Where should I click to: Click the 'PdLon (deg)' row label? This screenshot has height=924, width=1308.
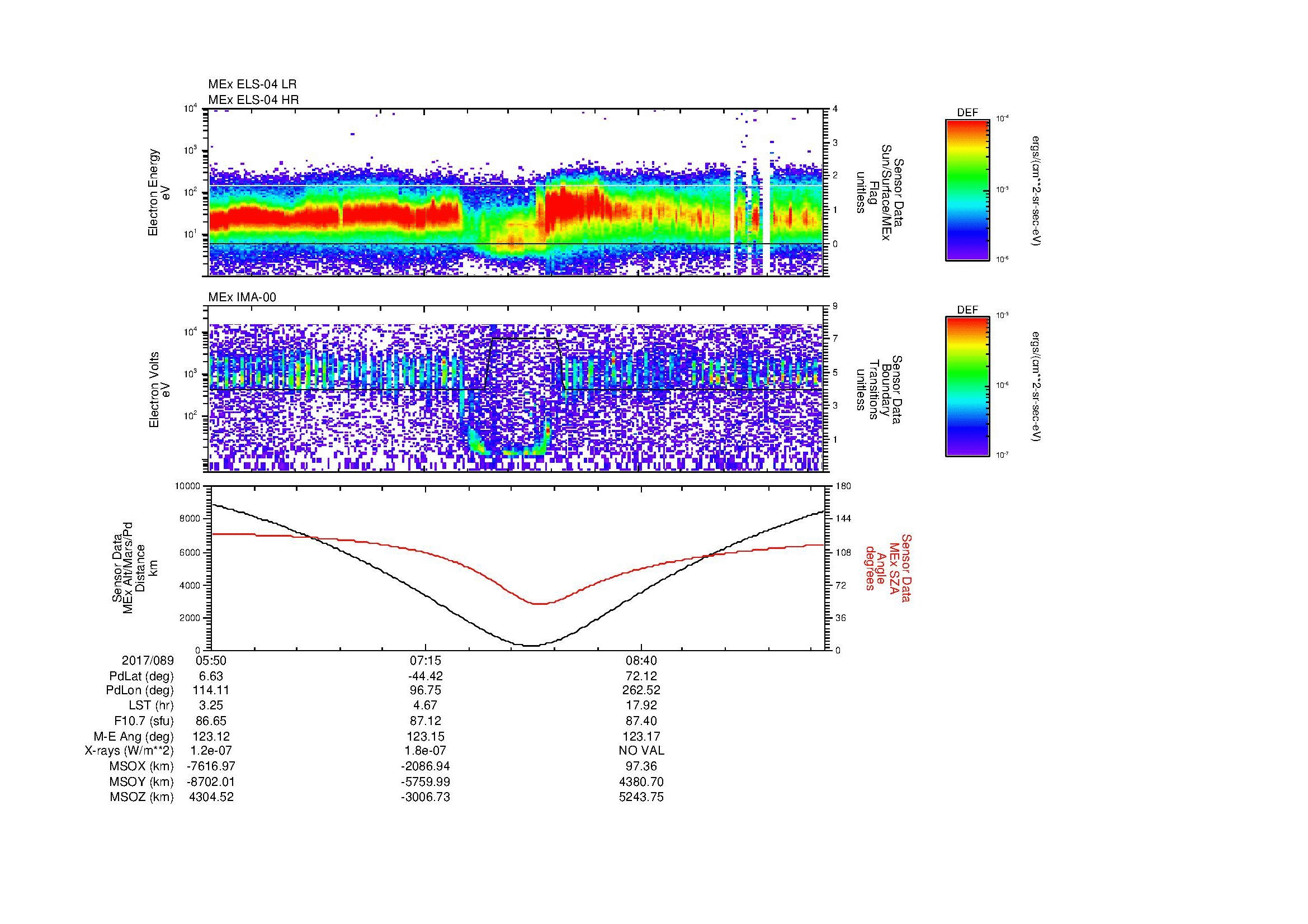141,690
